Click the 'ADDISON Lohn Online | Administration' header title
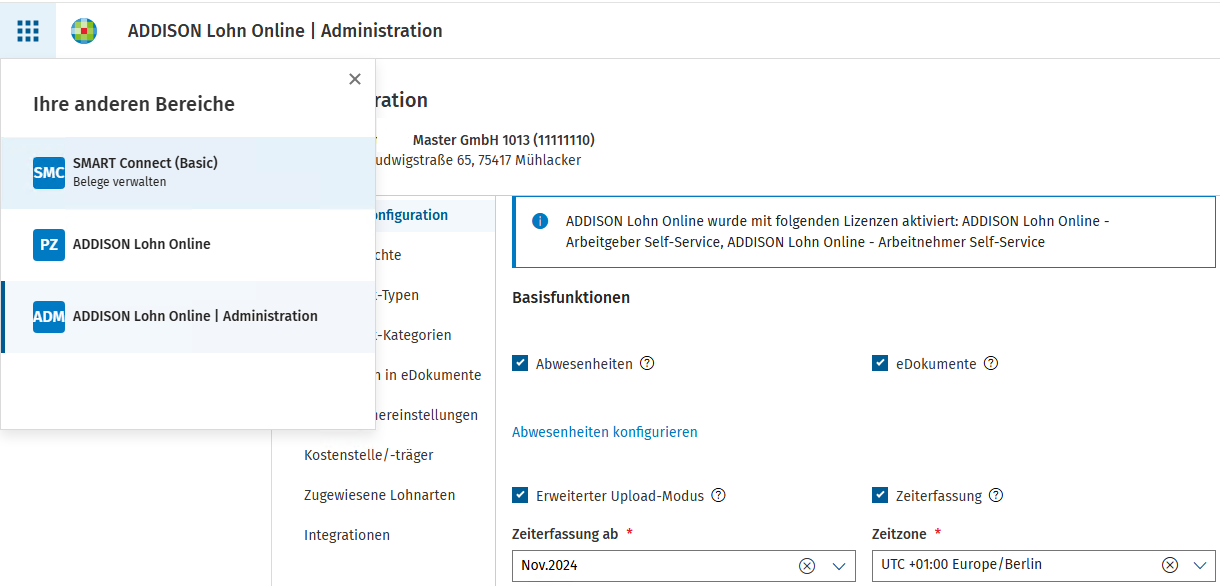This screenshot has width=1220, height=586. click(285, 31)
